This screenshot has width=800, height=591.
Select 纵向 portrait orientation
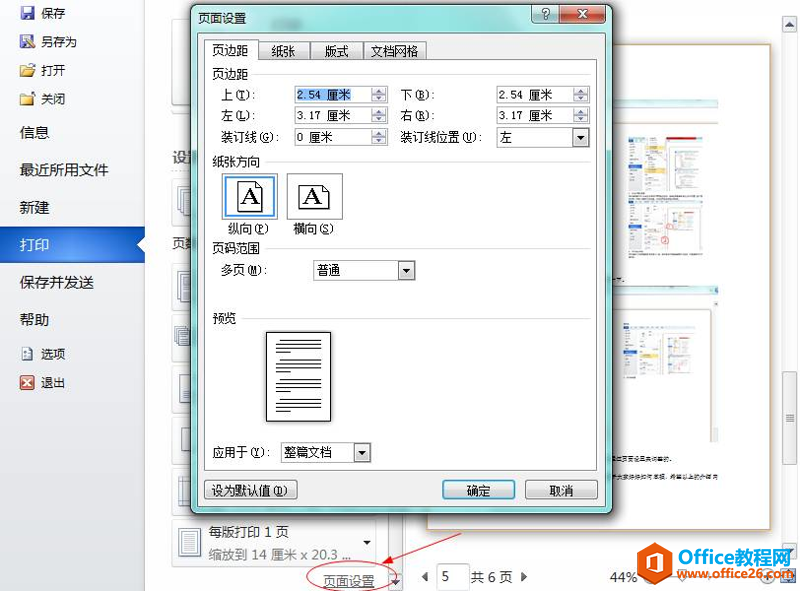click(x=248, y=196)
